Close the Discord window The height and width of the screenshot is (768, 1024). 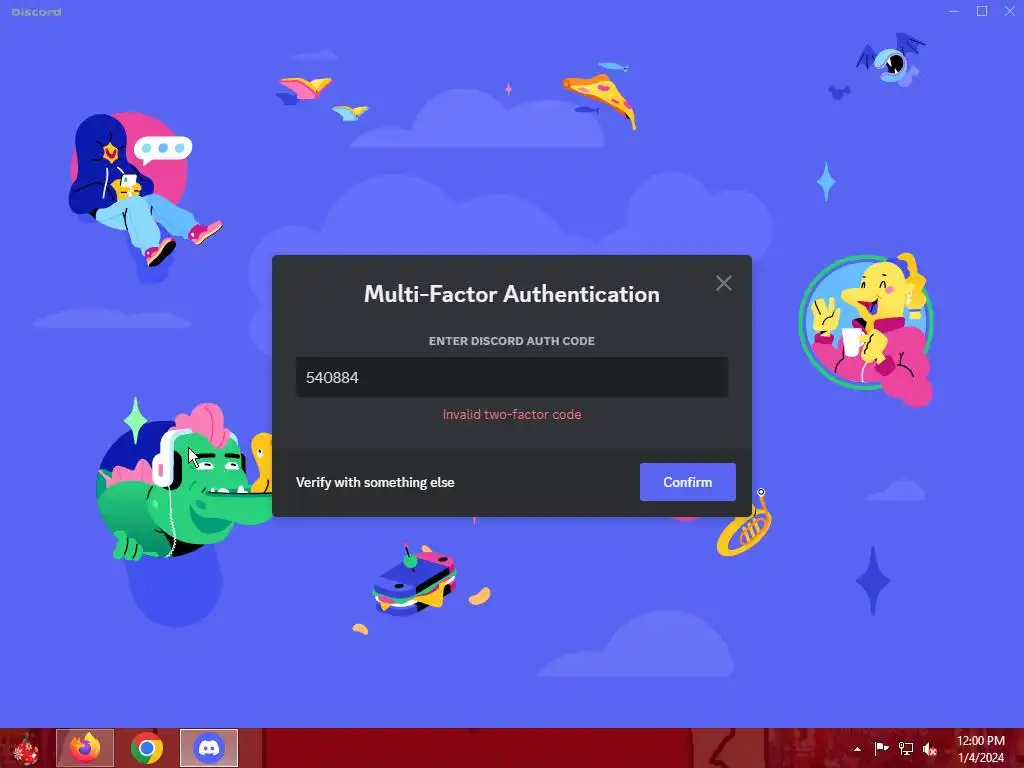(x=1010, y=11)
